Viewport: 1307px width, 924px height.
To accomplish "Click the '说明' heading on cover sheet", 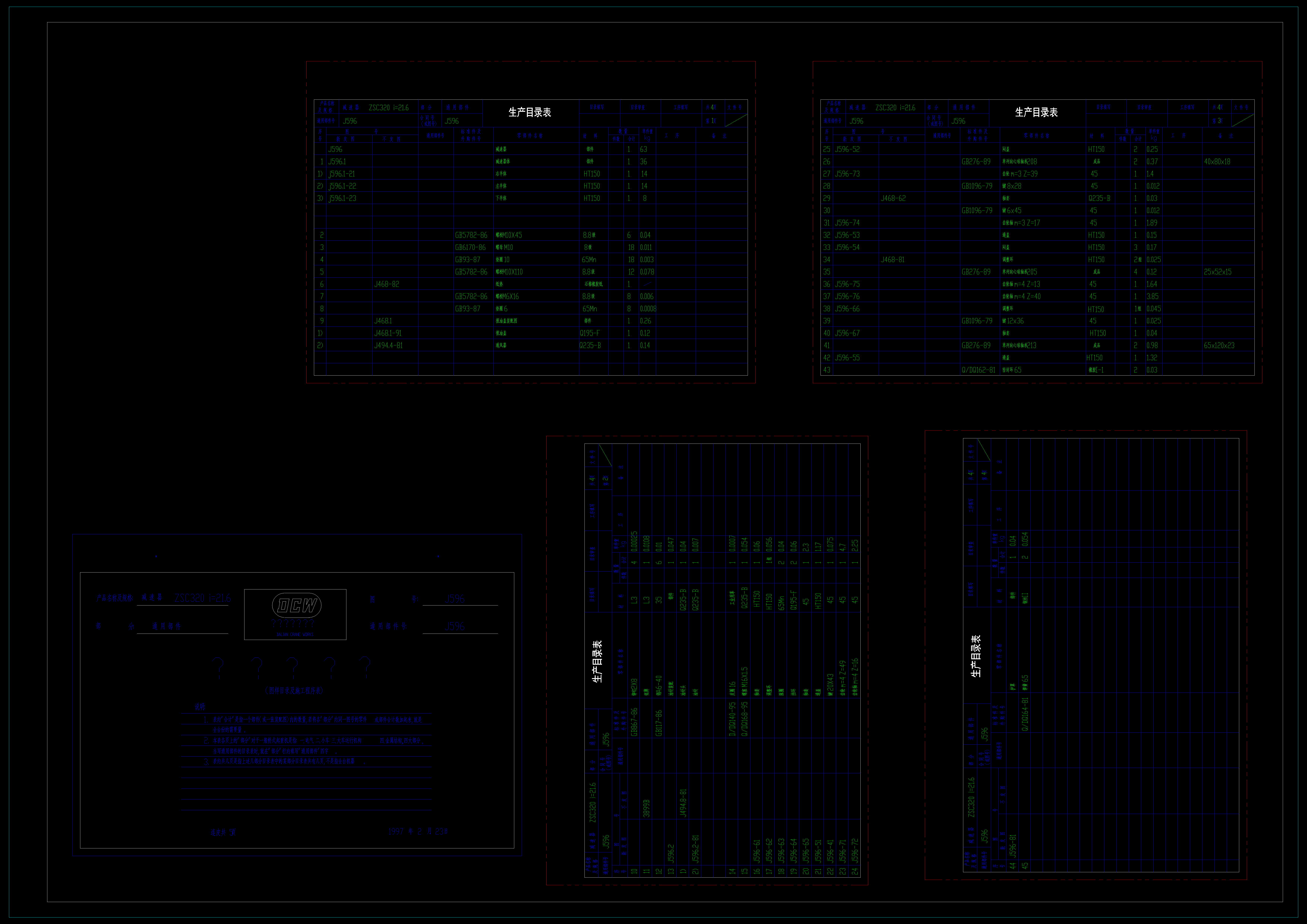I will point(200,707).
